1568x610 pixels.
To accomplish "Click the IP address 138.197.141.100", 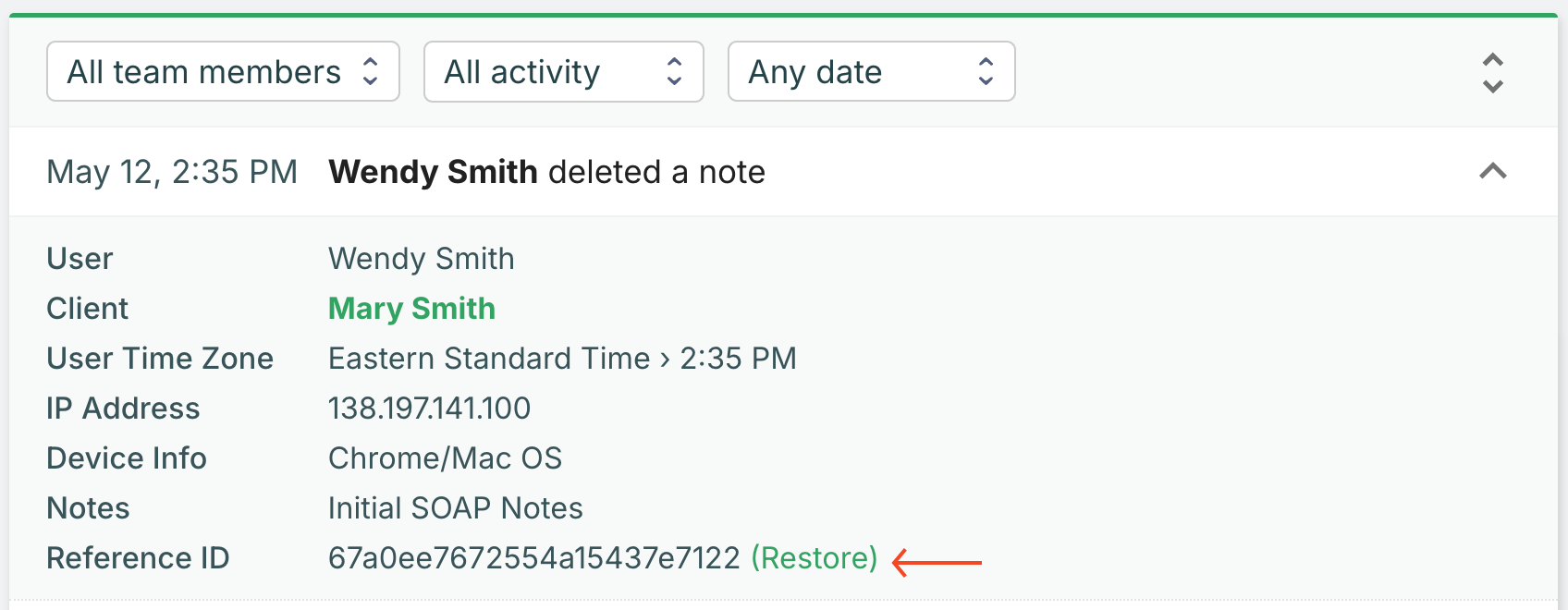I will coord(429,409).
